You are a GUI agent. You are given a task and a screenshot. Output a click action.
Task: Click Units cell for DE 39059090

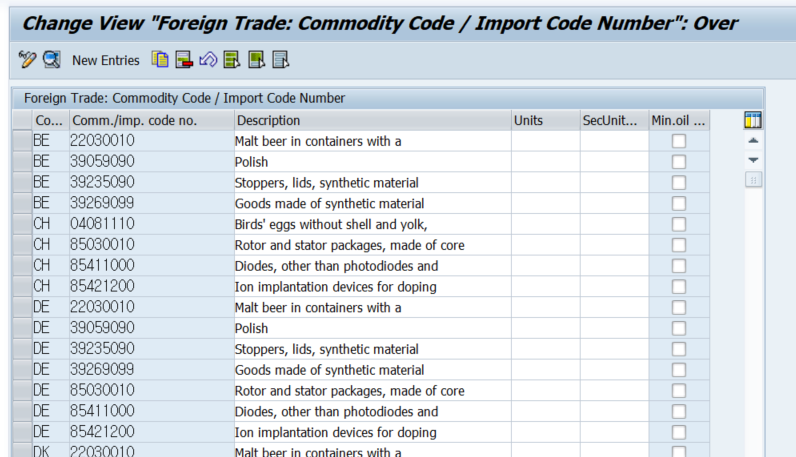pos(546,329)
